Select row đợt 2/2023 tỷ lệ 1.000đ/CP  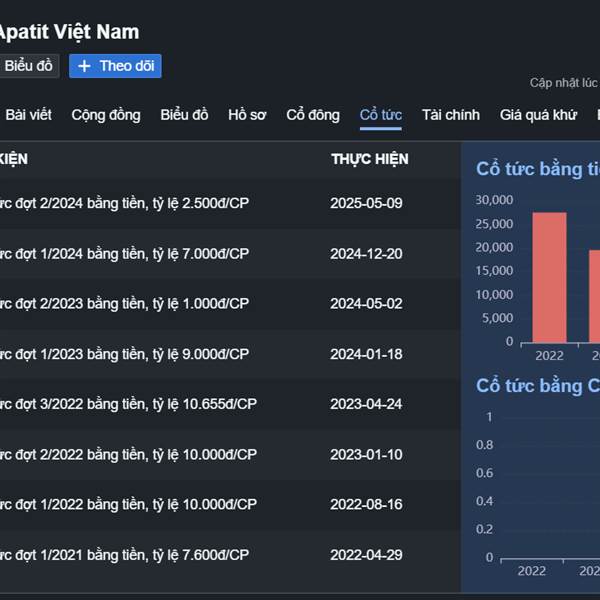[230, 304]
